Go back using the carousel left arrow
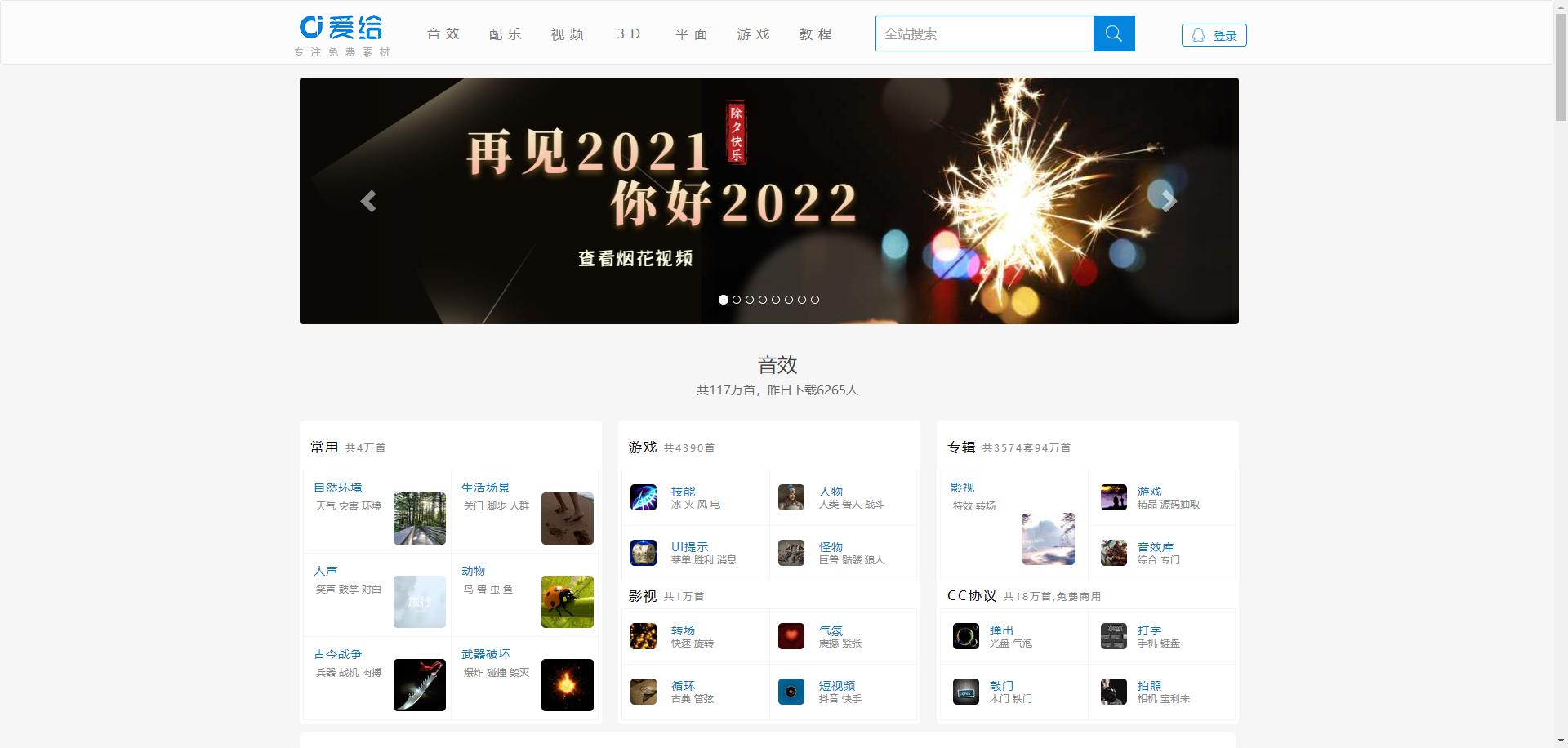Image resolution: width=1568 pixels, height=748 pixels. pyautogui.click(x=370, y=200)
